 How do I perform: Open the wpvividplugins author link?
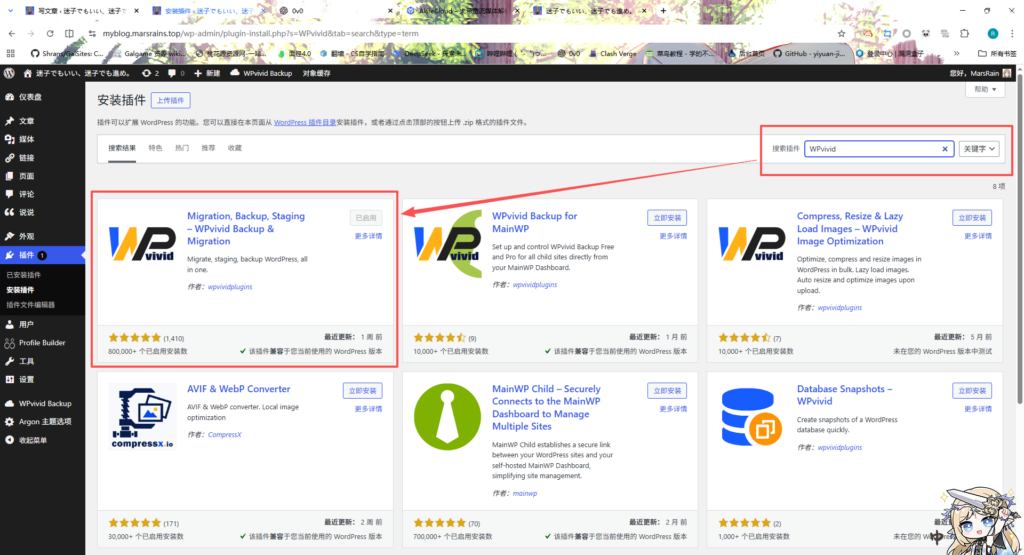pos(231,286)
